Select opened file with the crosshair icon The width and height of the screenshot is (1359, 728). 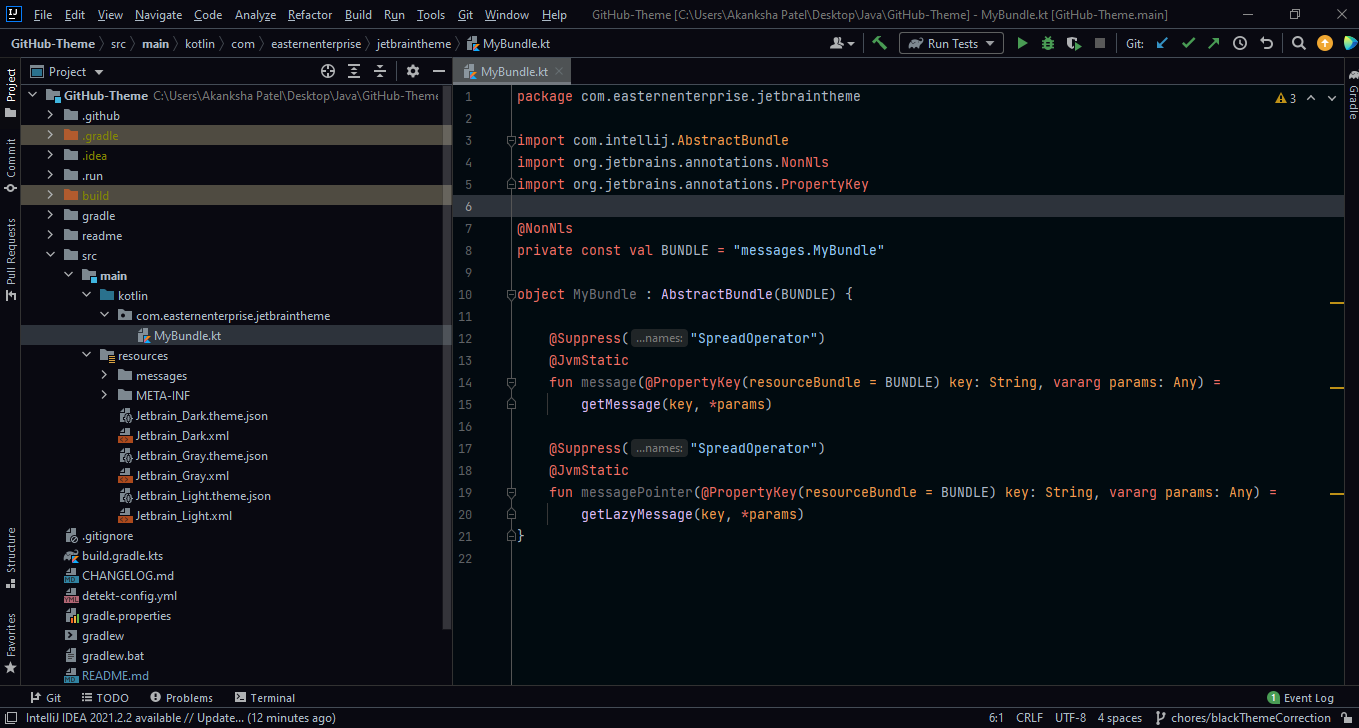pyautogui.click(x=328, y=71)
